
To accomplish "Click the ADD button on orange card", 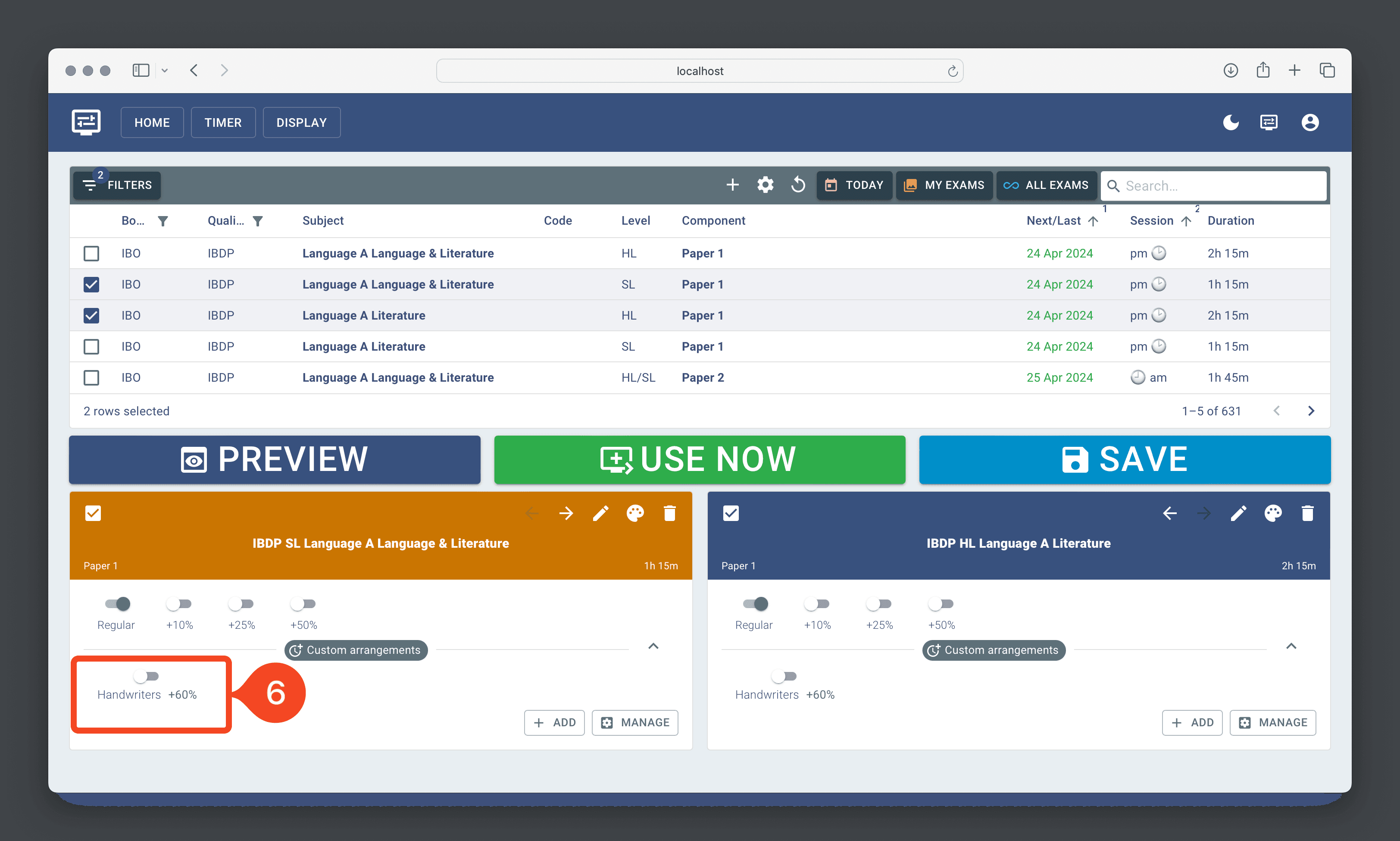I will point(554,722).
